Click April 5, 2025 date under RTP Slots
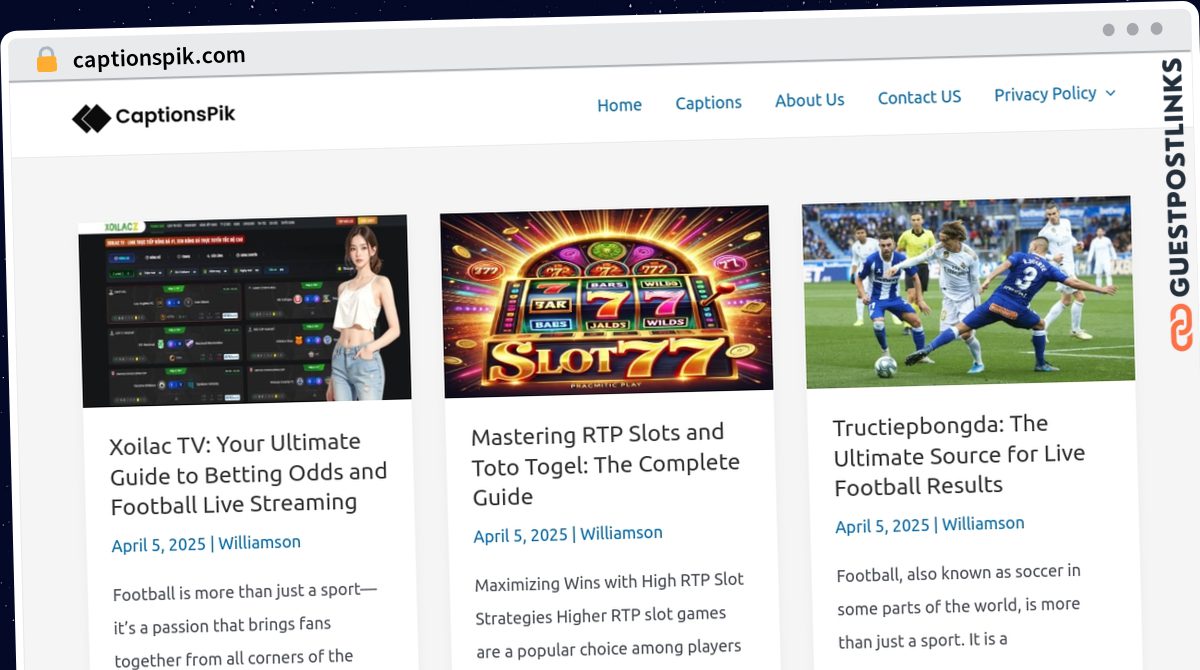The width and height of the screenshot is (1200, 670). click(521, 535)
